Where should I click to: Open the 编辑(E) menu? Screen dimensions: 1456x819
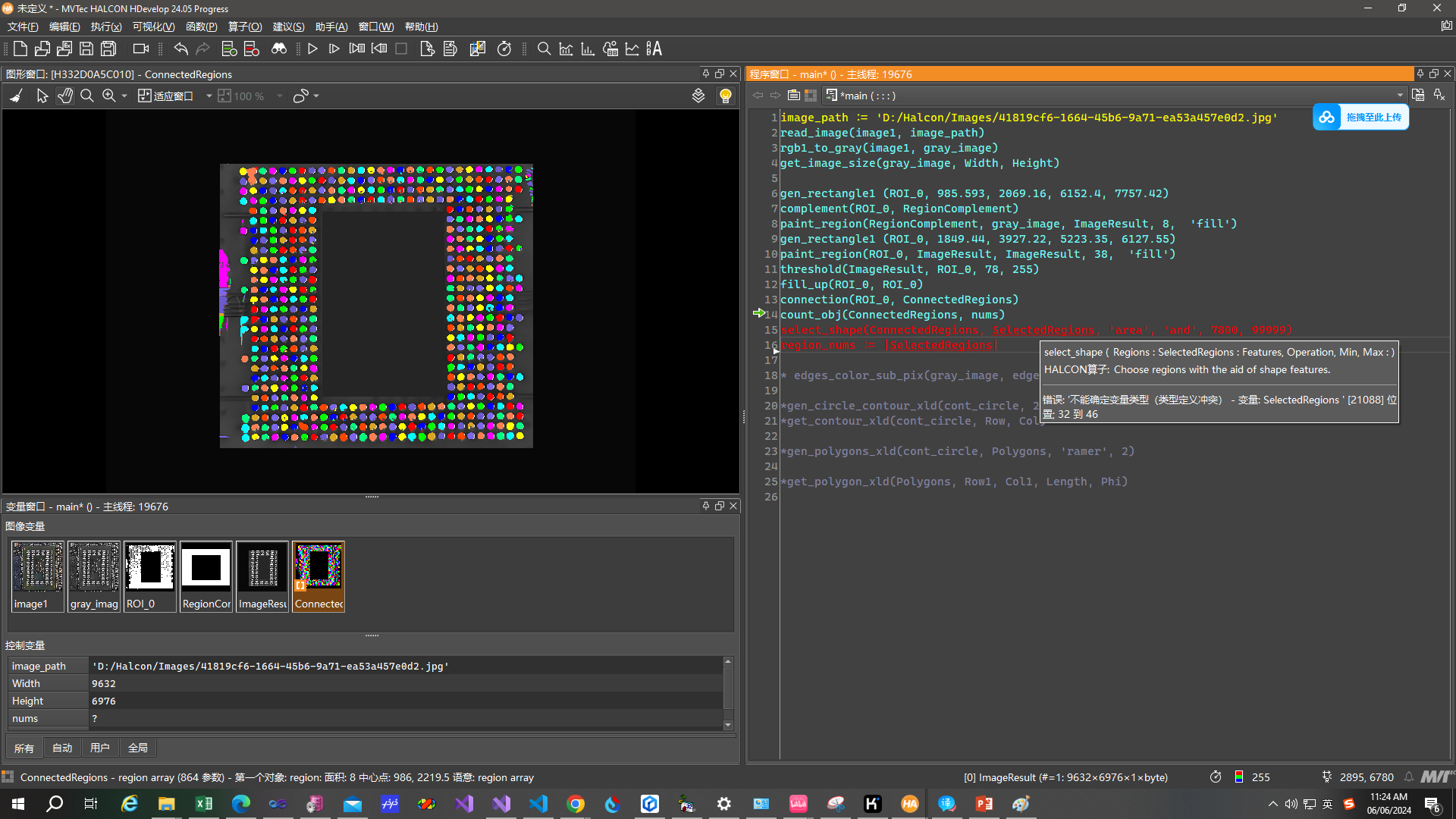click(64, 27)
